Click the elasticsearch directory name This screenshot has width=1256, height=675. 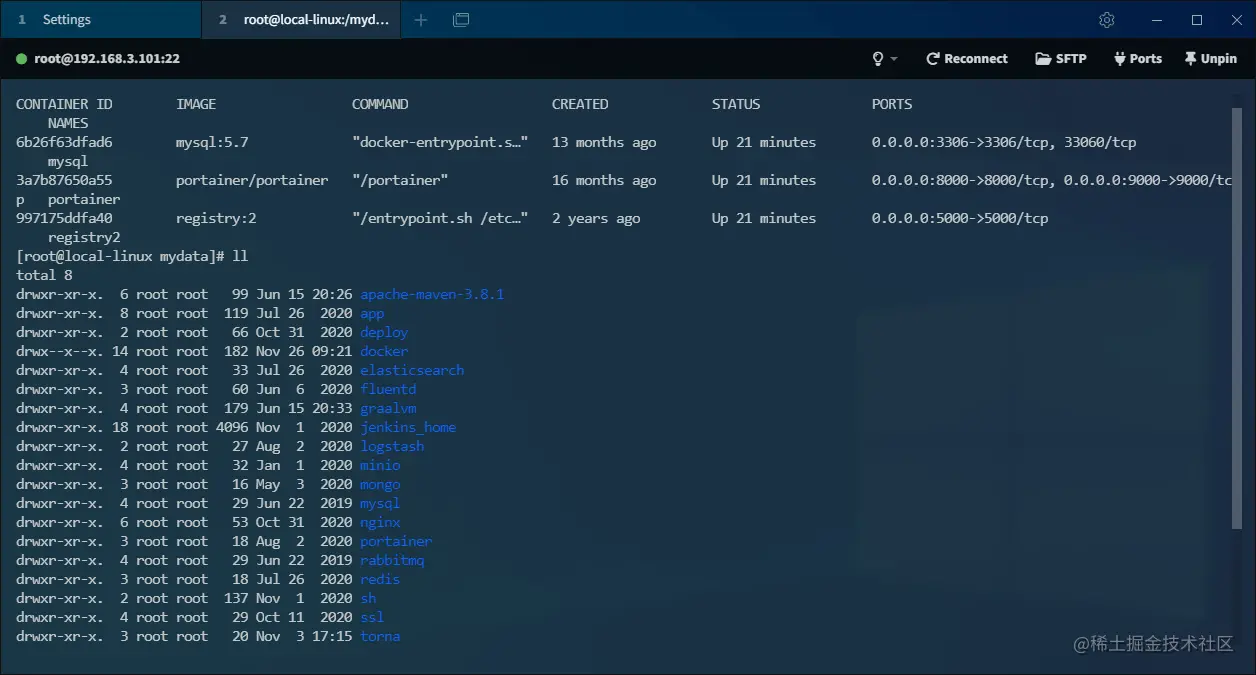click(412, 370)
